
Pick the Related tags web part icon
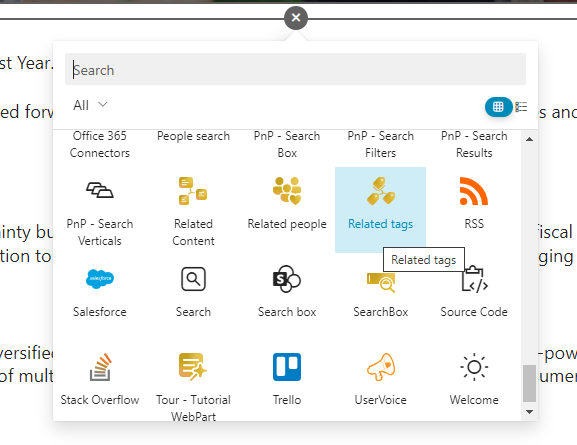pos(381,191)
